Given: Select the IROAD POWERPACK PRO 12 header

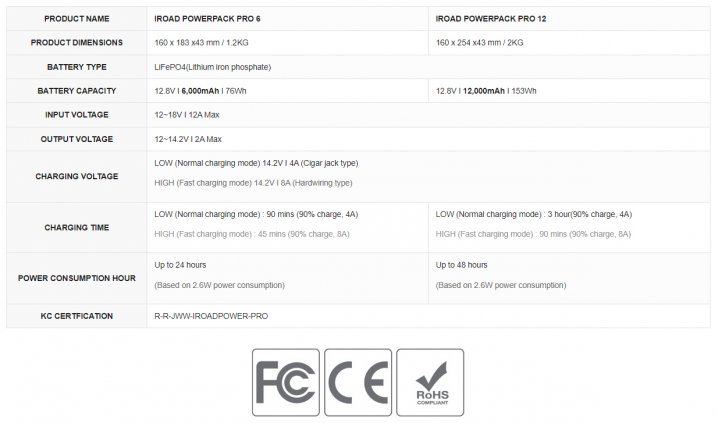Looking at the screenshot, I should point(491,19).
